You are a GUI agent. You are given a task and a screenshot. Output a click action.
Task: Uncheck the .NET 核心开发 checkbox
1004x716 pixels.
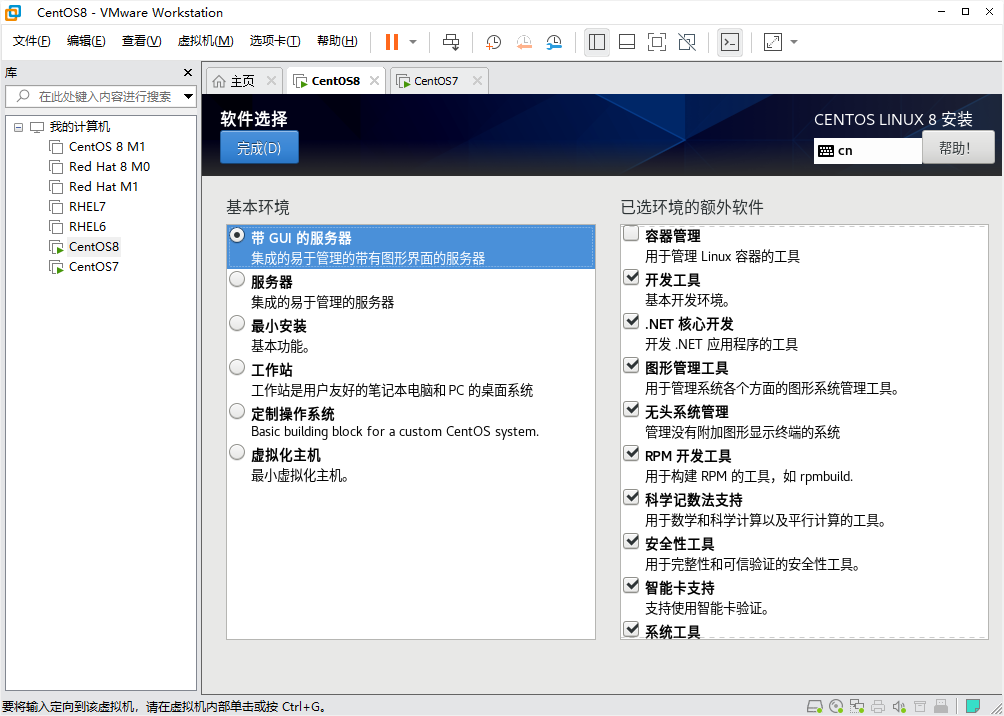(631, 321)
